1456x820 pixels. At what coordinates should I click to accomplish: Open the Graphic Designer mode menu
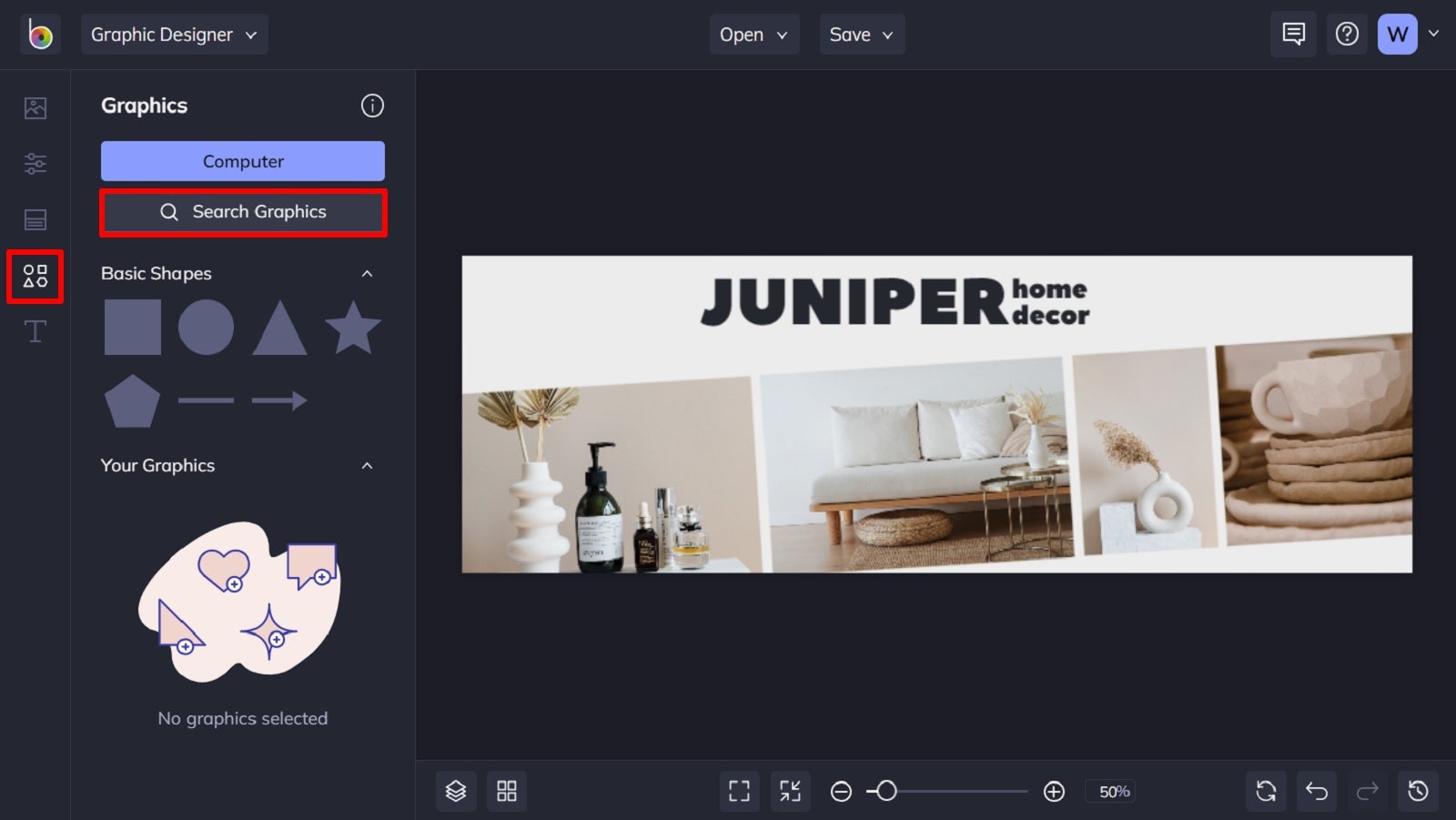[x=174, y=34]
